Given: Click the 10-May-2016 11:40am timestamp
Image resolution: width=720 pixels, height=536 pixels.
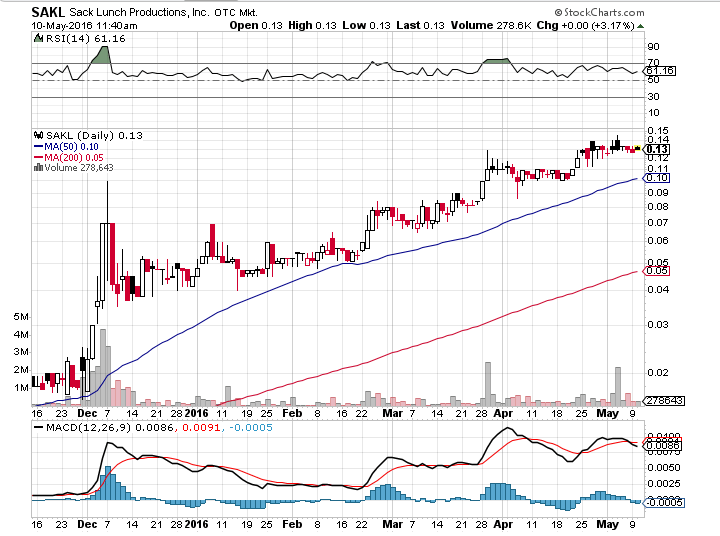Looking at the screenshot, I should (84, 26).
